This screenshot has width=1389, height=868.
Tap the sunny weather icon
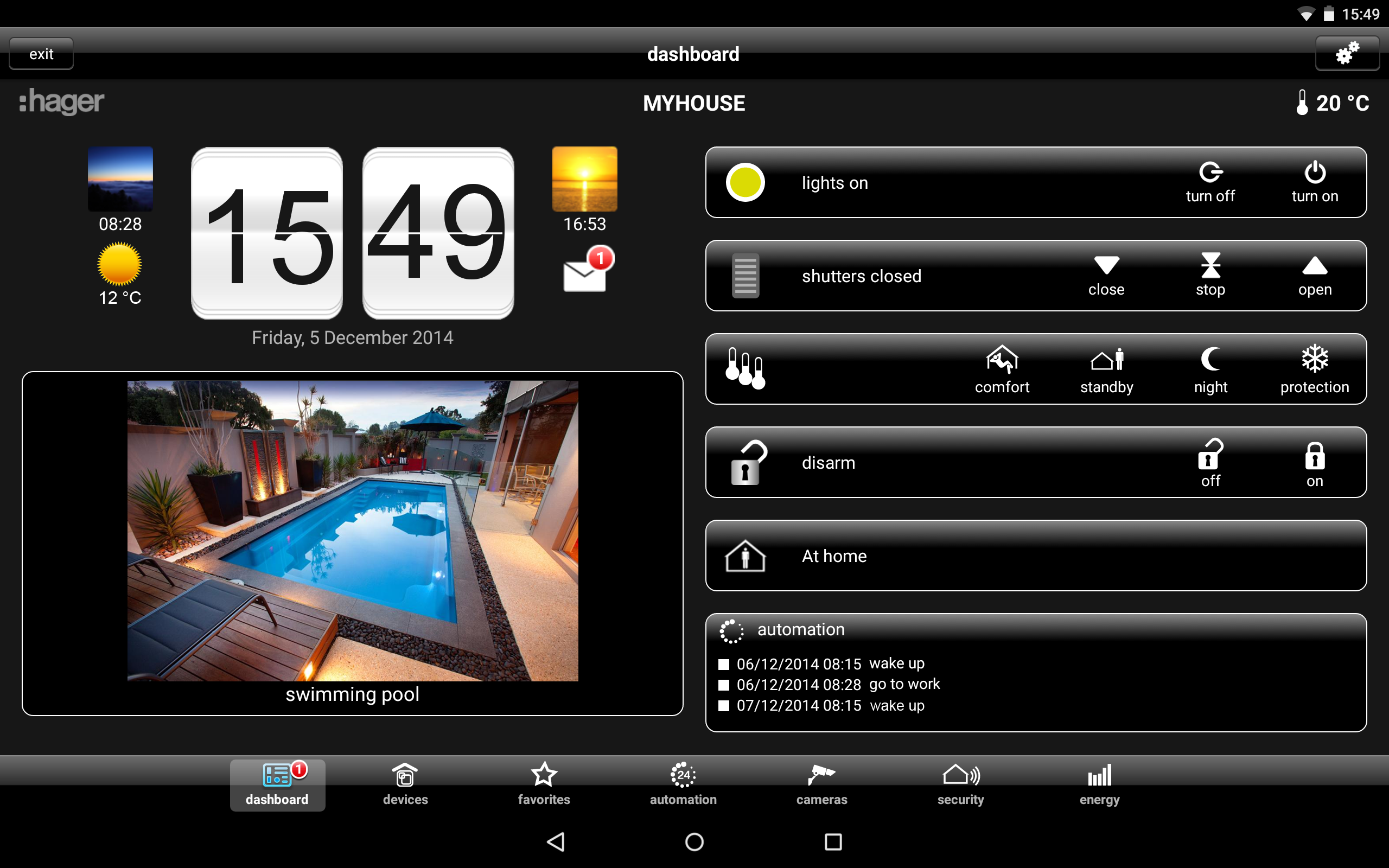pyautogui.click(x=119, y=264)
